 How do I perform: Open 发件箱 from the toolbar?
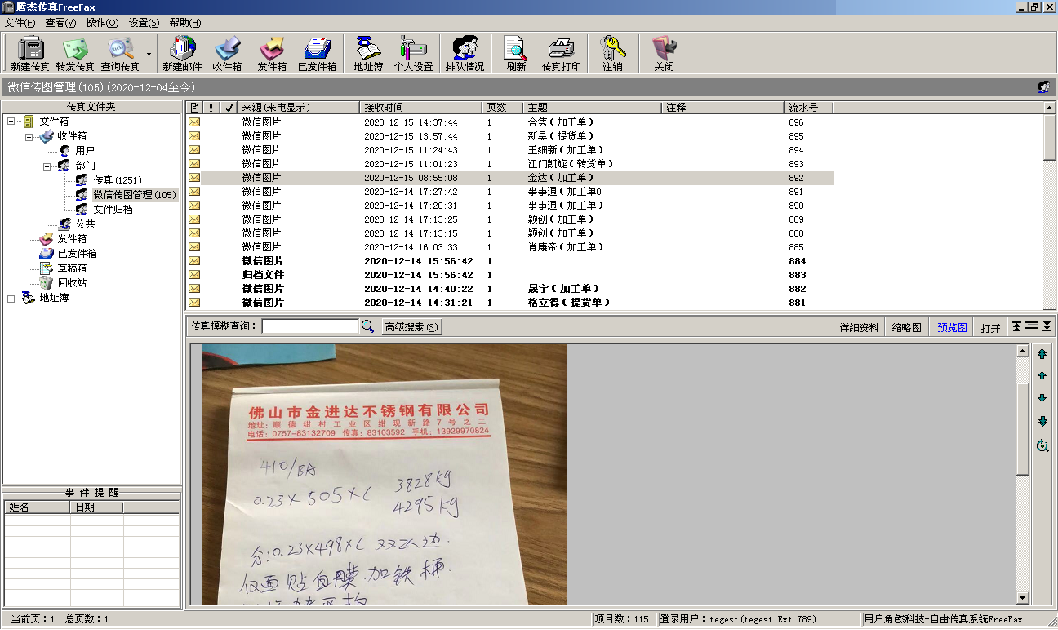272,53
